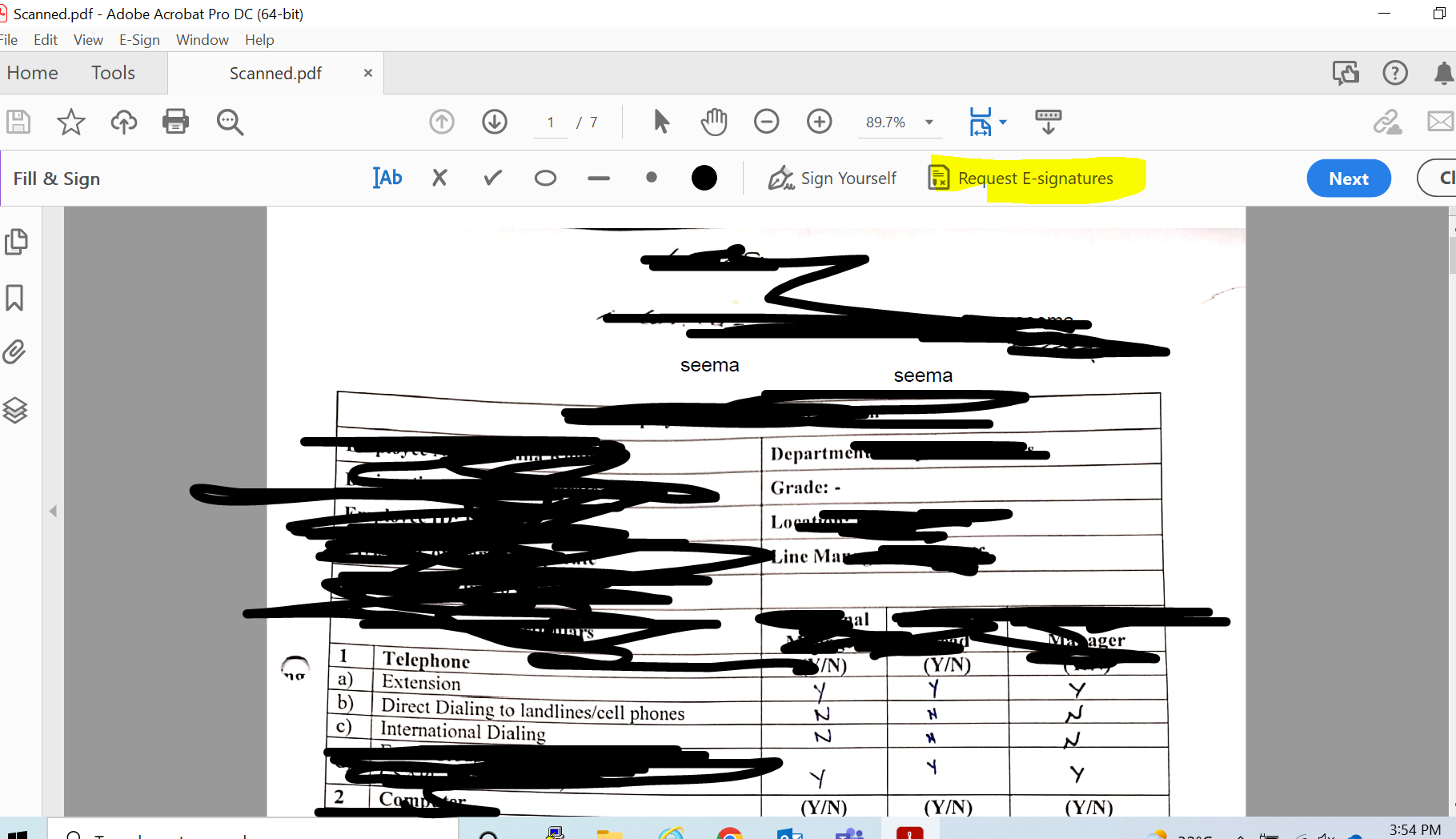Image resolution: width=1456 pixels, height=839 pixels.
Task: Select the Line annotation tool
Action: pyautogui.click(x=599, y=178)
